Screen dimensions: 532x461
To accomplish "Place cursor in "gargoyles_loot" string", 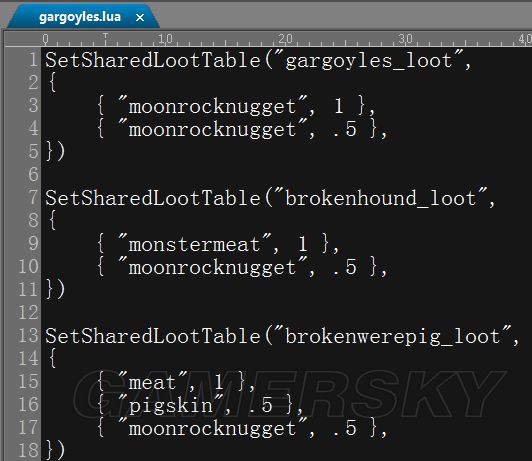I will click(x=369, y=61).
